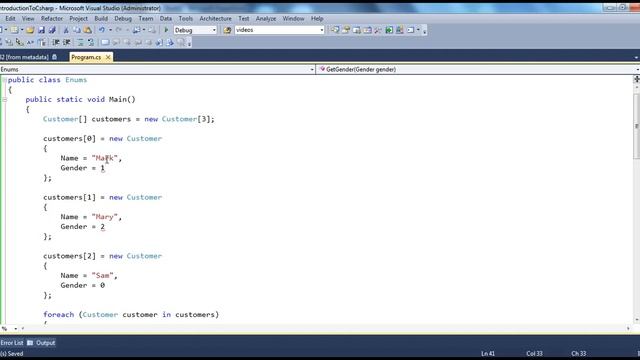
Task: Open the Start Page toolbar icon
Action: [389, 30]
